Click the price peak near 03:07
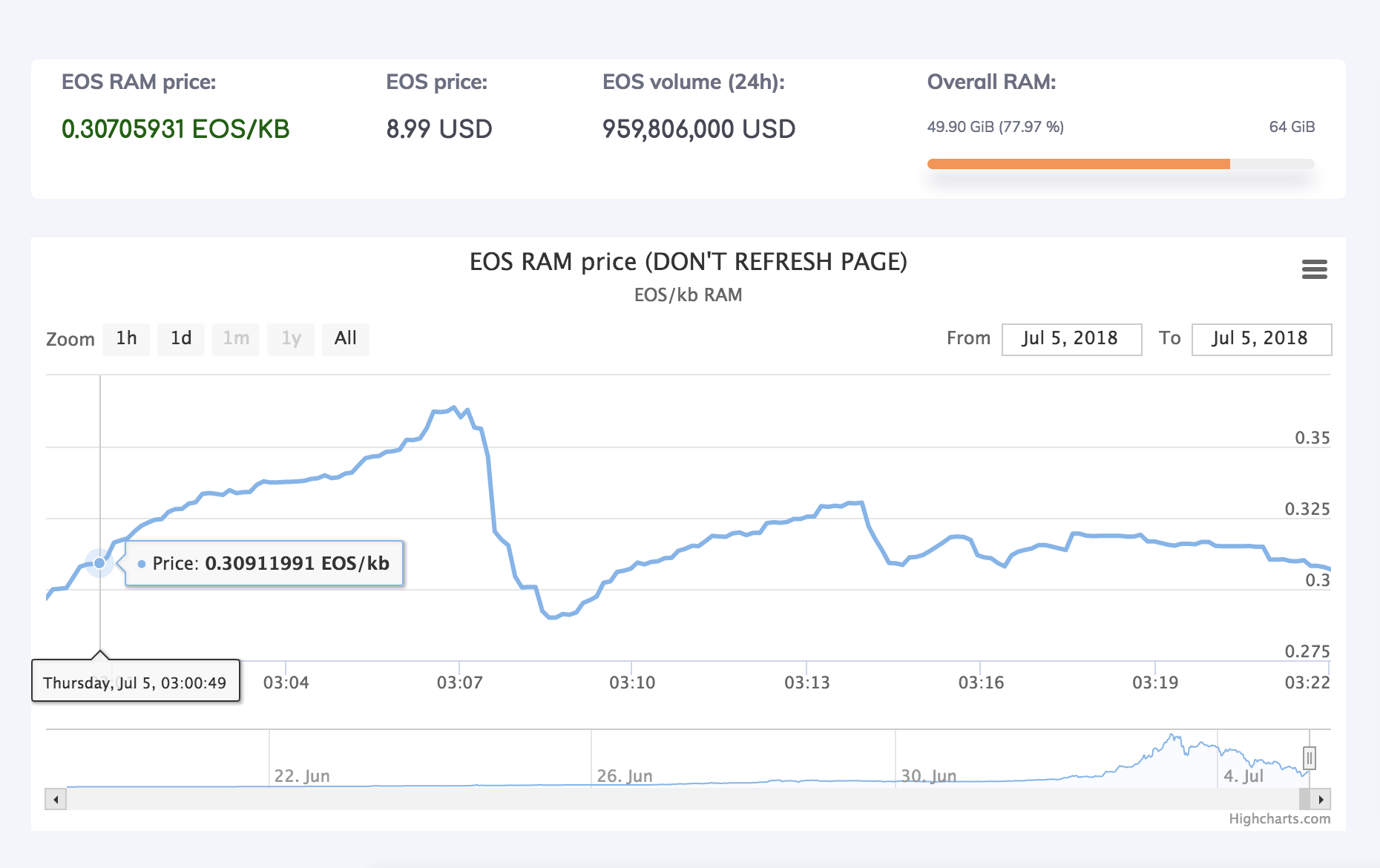Viewport: 1380px width, 868px height. (453, 408)
